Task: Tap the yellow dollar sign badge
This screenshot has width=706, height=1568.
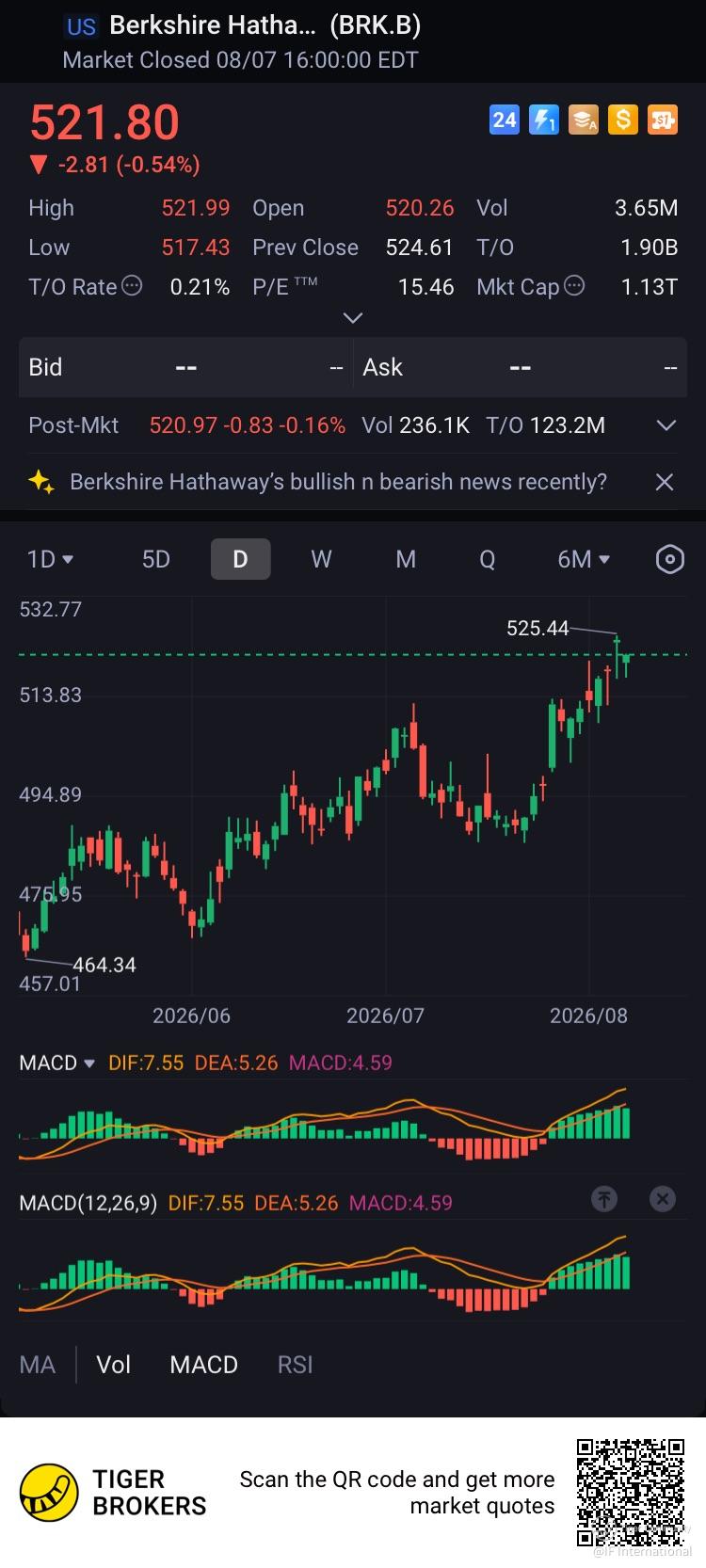Action: tap(623, 120)
